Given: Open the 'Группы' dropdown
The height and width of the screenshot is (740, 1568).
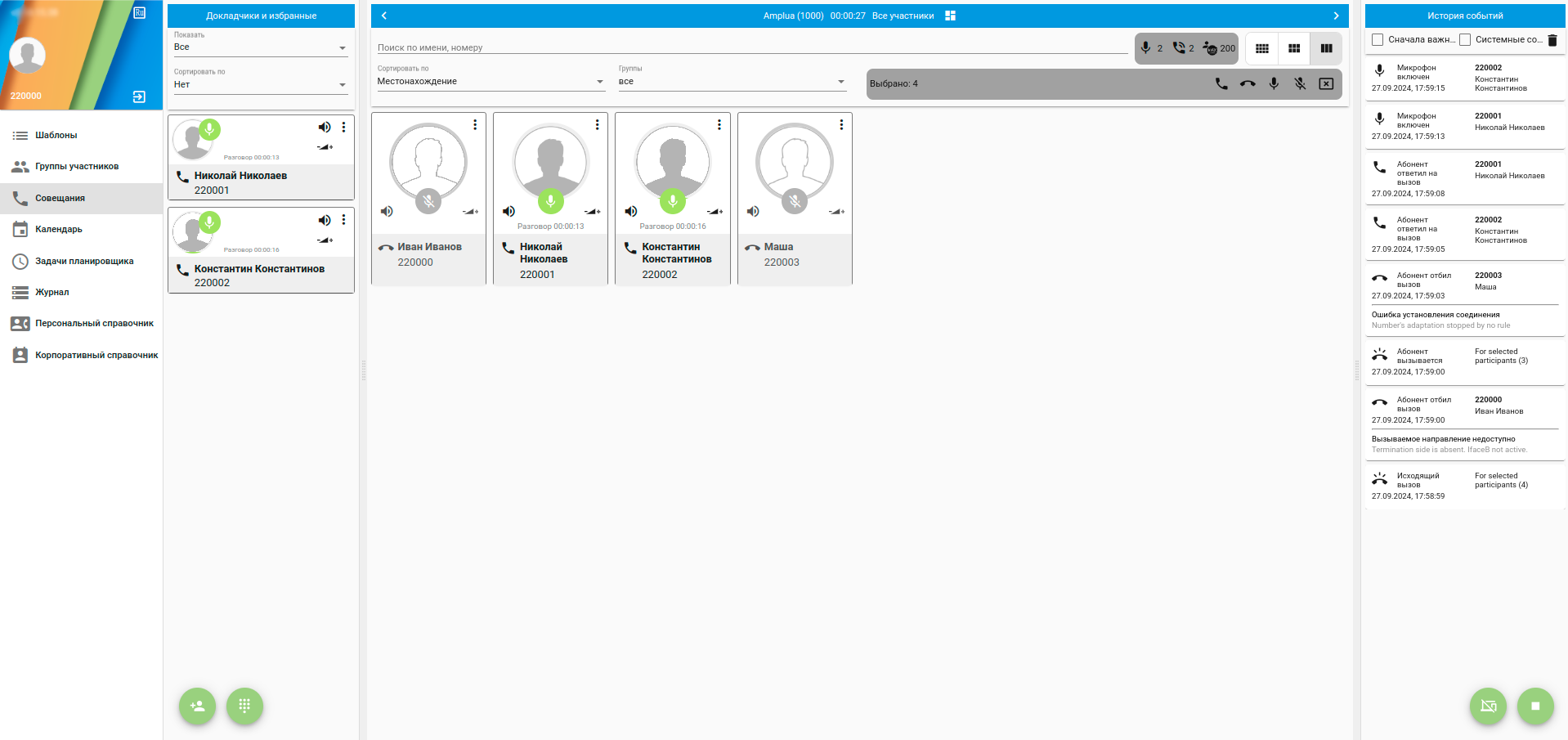Looking at the screenshot, I should coord(731,82).
